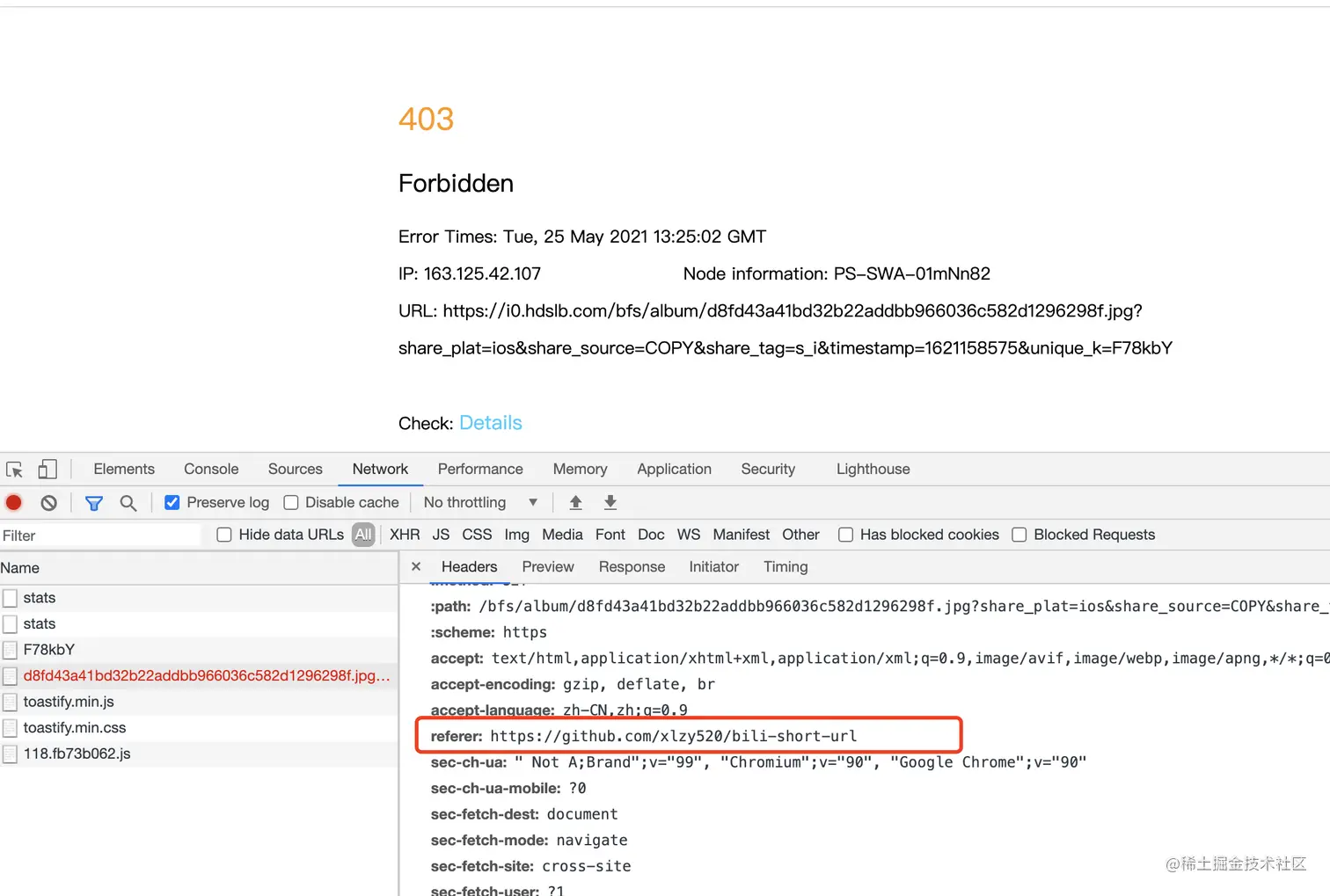Switch to the Elements panel tab

click(124, 470)
